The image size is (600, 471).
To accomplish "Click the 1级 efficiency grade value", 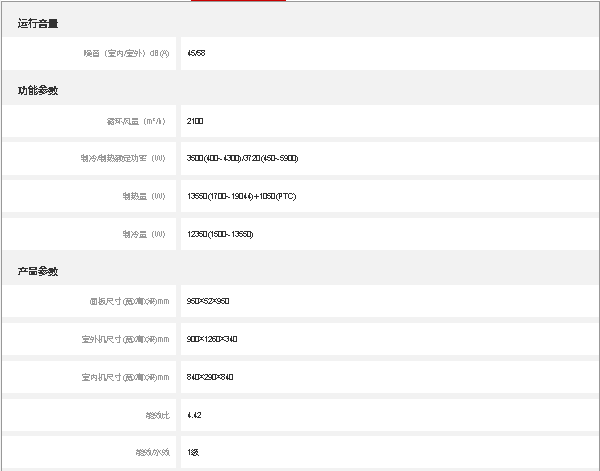I will point(192,452).
